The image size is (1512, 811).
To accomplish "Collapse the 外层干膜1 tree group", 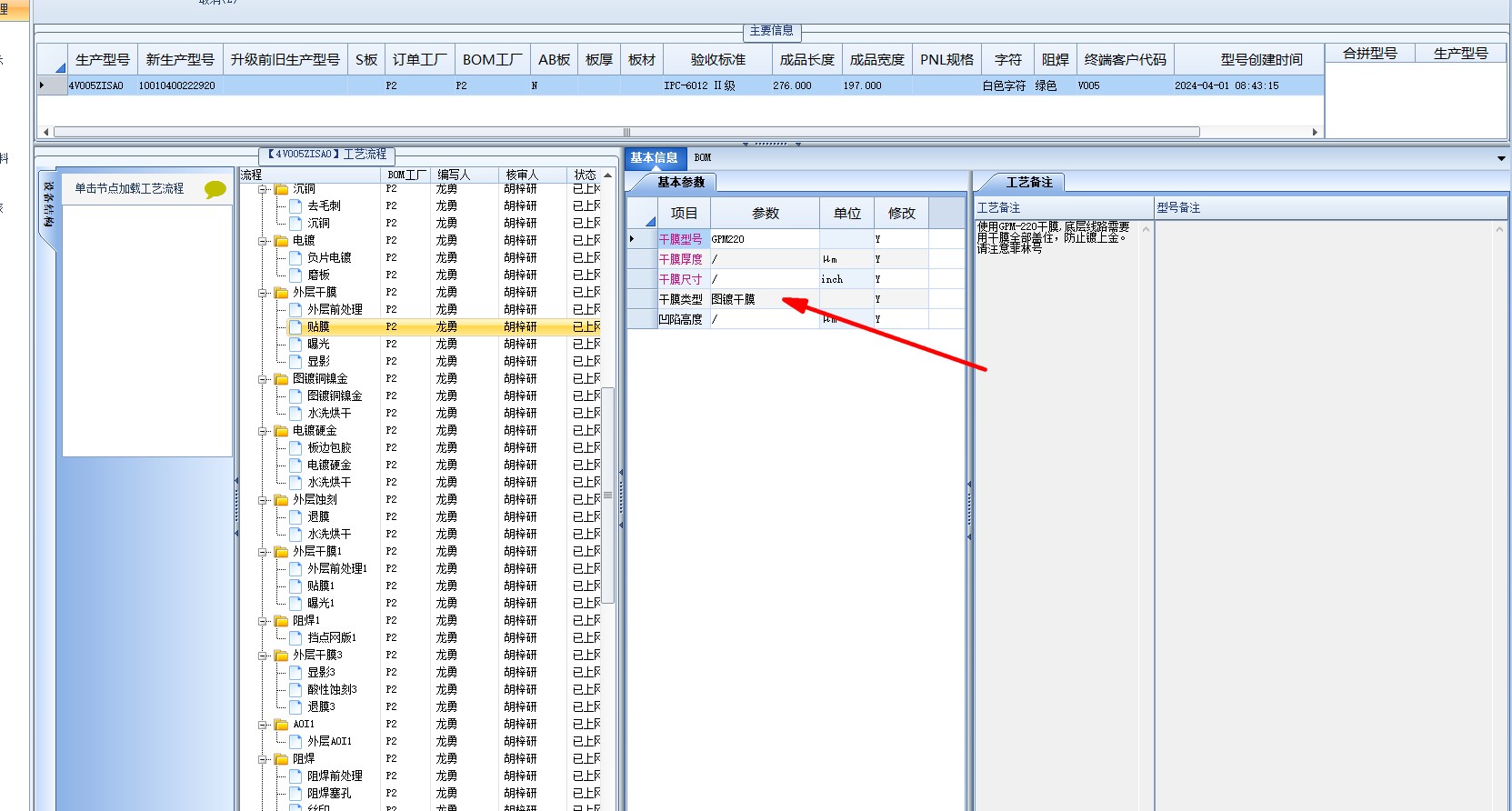I will pos(263,552).
